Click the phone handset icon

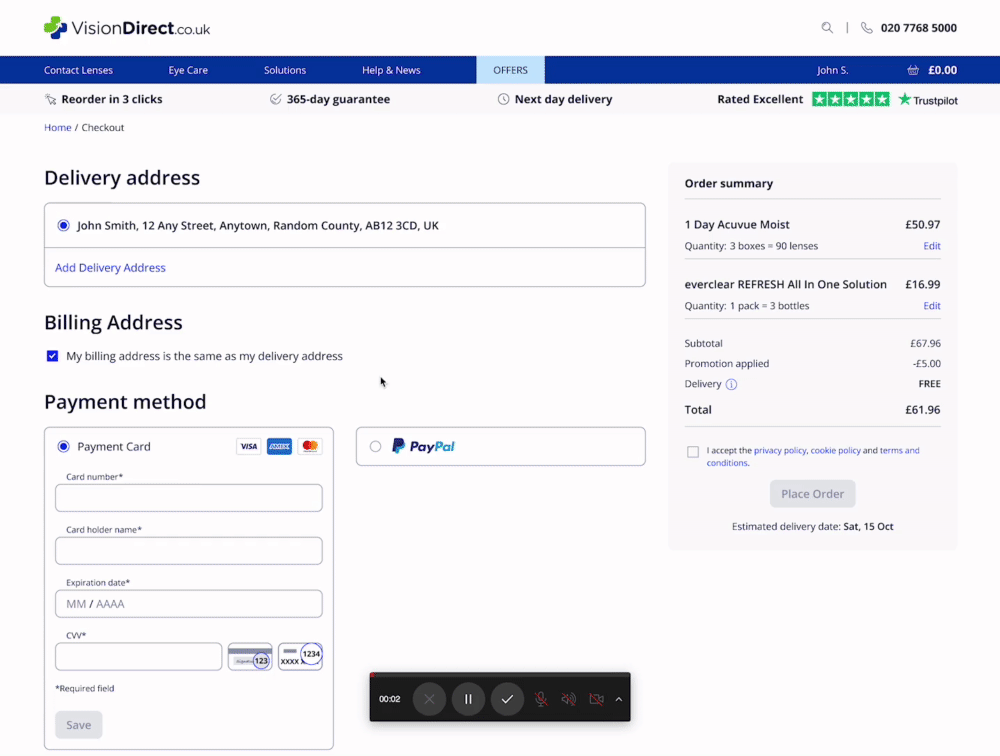pyautogui.click(x=866, y=28)
